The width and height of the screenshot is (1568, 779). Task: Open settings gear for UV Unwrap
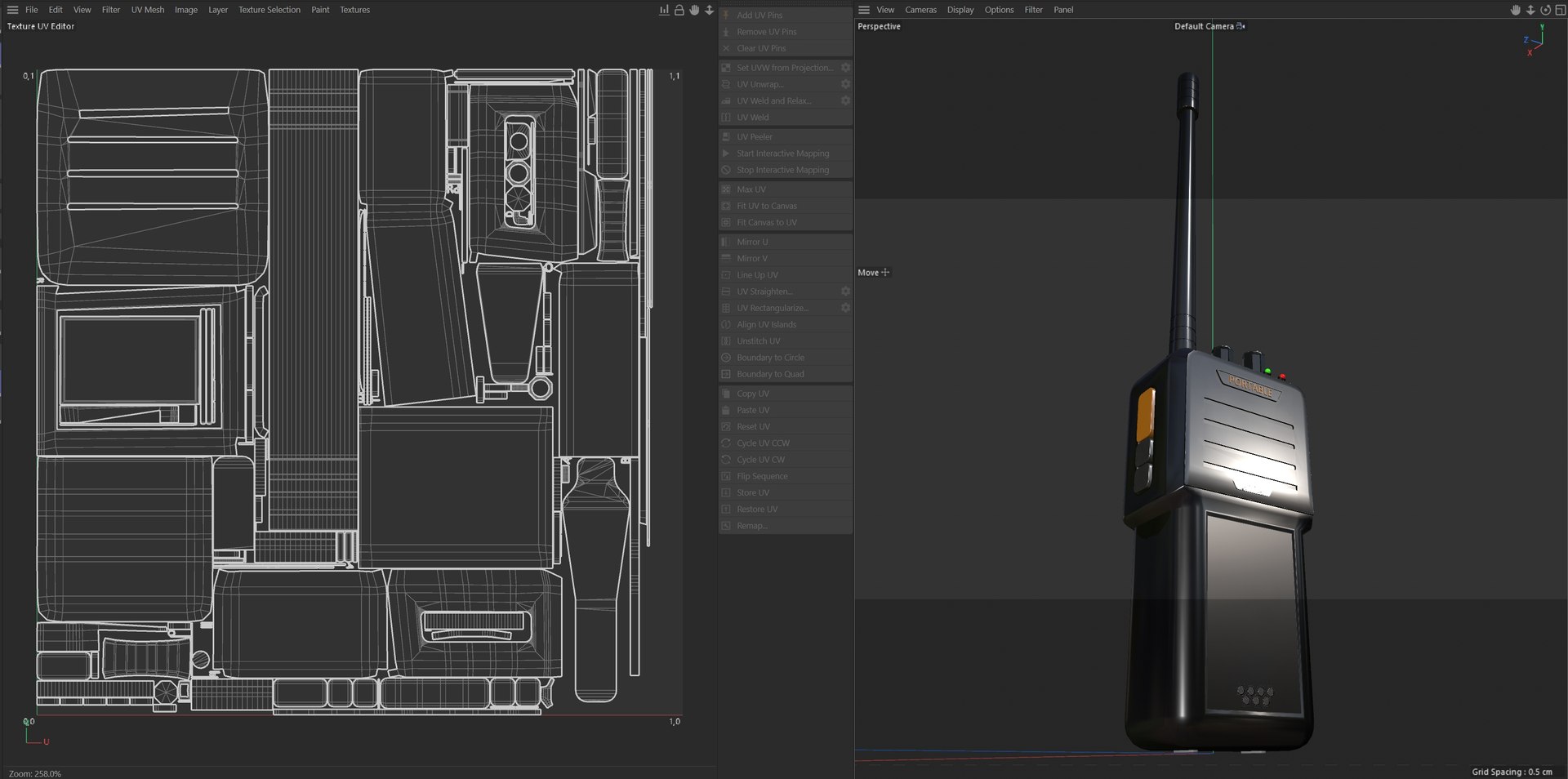coord(845,84)
